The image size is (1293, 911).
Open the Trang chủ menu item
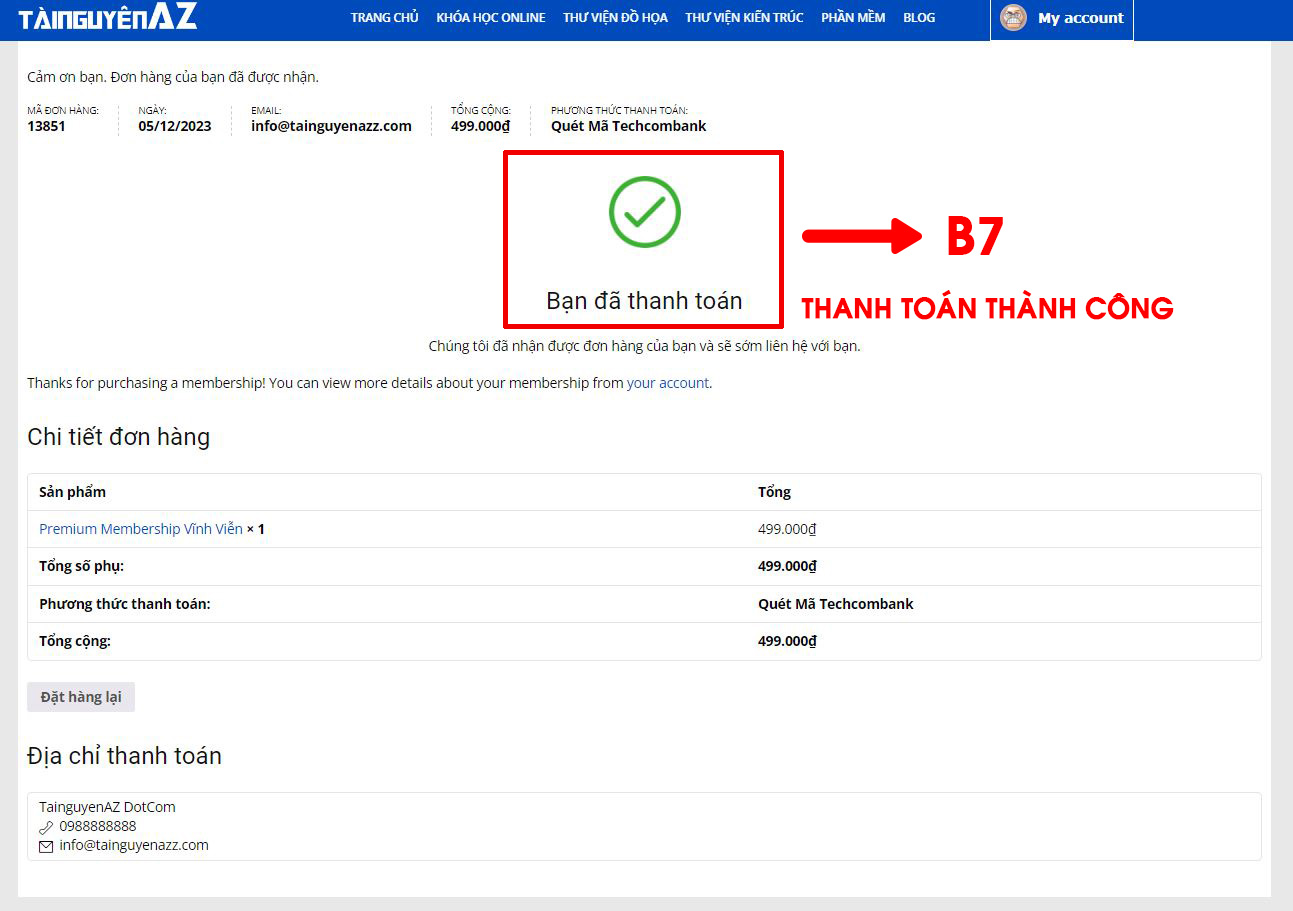tap(384, 18)
